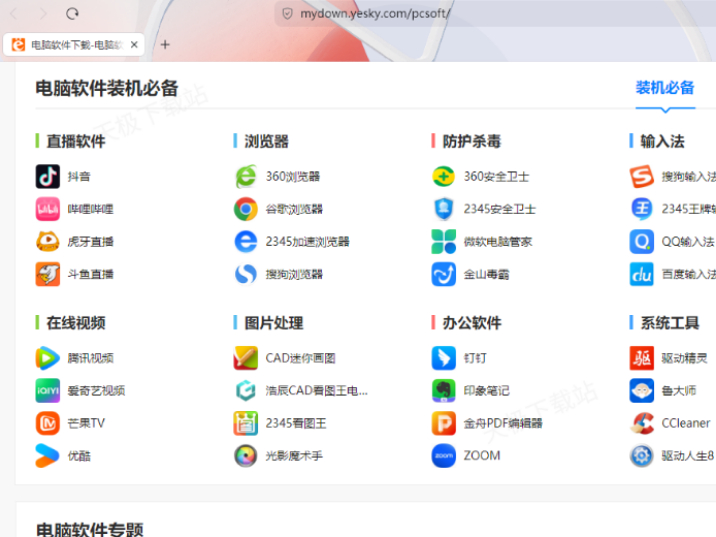Open the ZOOM app icon
Image resolution: width=716 pixels, height=537 pixels.
tap(443, 456)
